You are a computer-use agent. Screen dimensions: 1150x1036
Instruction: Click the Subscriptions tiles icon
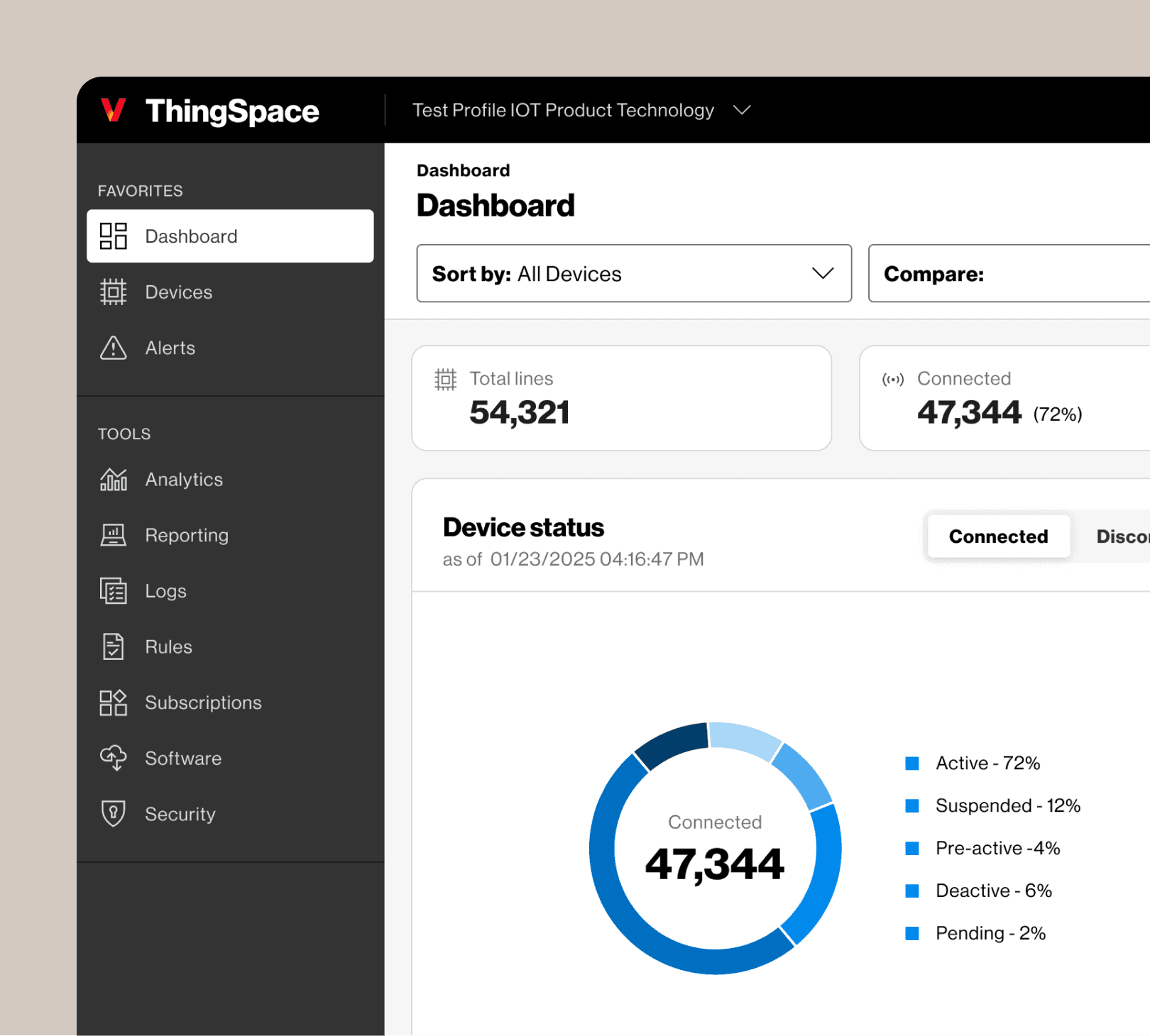click(x=114, y=702)
